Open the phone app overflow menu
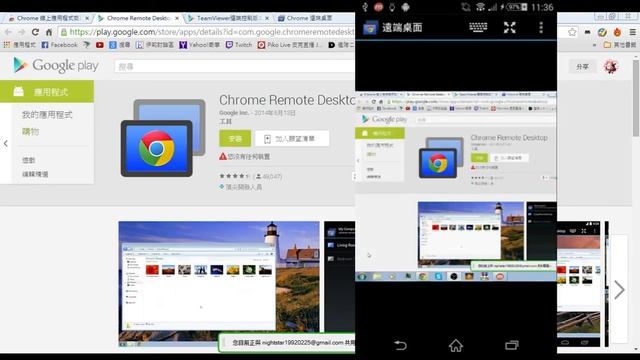This screenshot has height=360, width=640. (541, 27)
